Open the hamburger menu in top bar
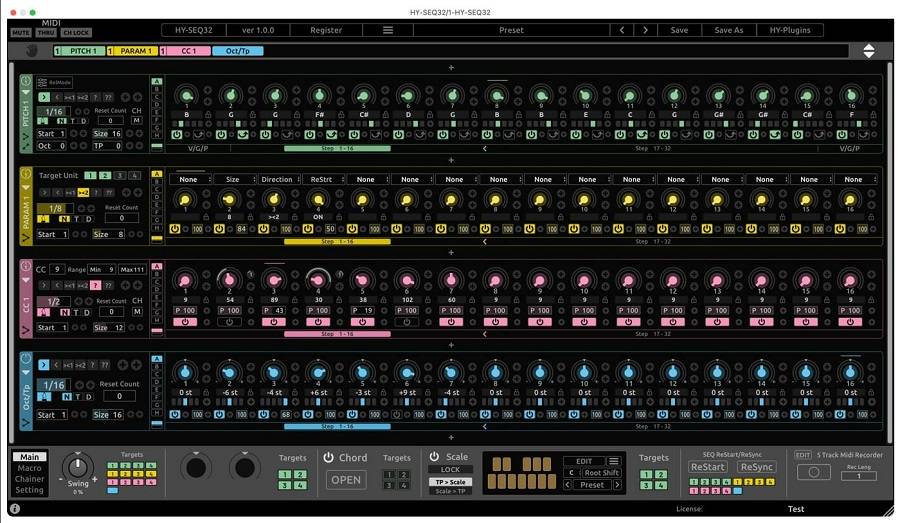The image size is (900, 523). pos(388,30)
